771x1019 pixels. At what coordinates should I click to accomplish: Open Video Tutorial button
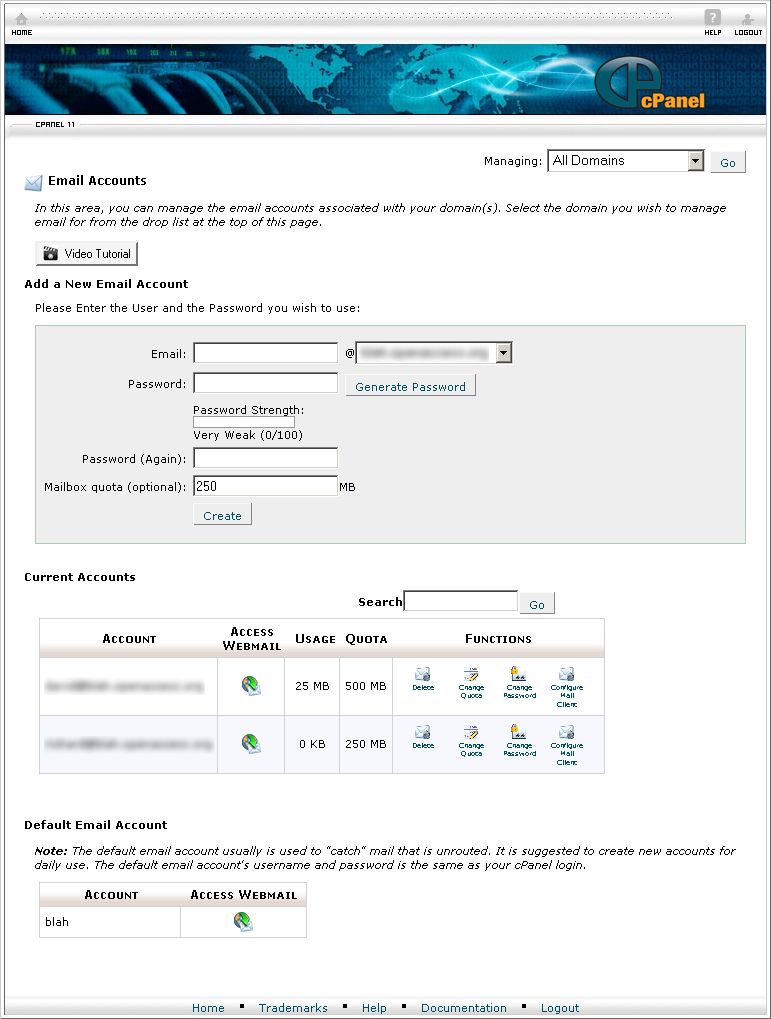pos(86,253)
